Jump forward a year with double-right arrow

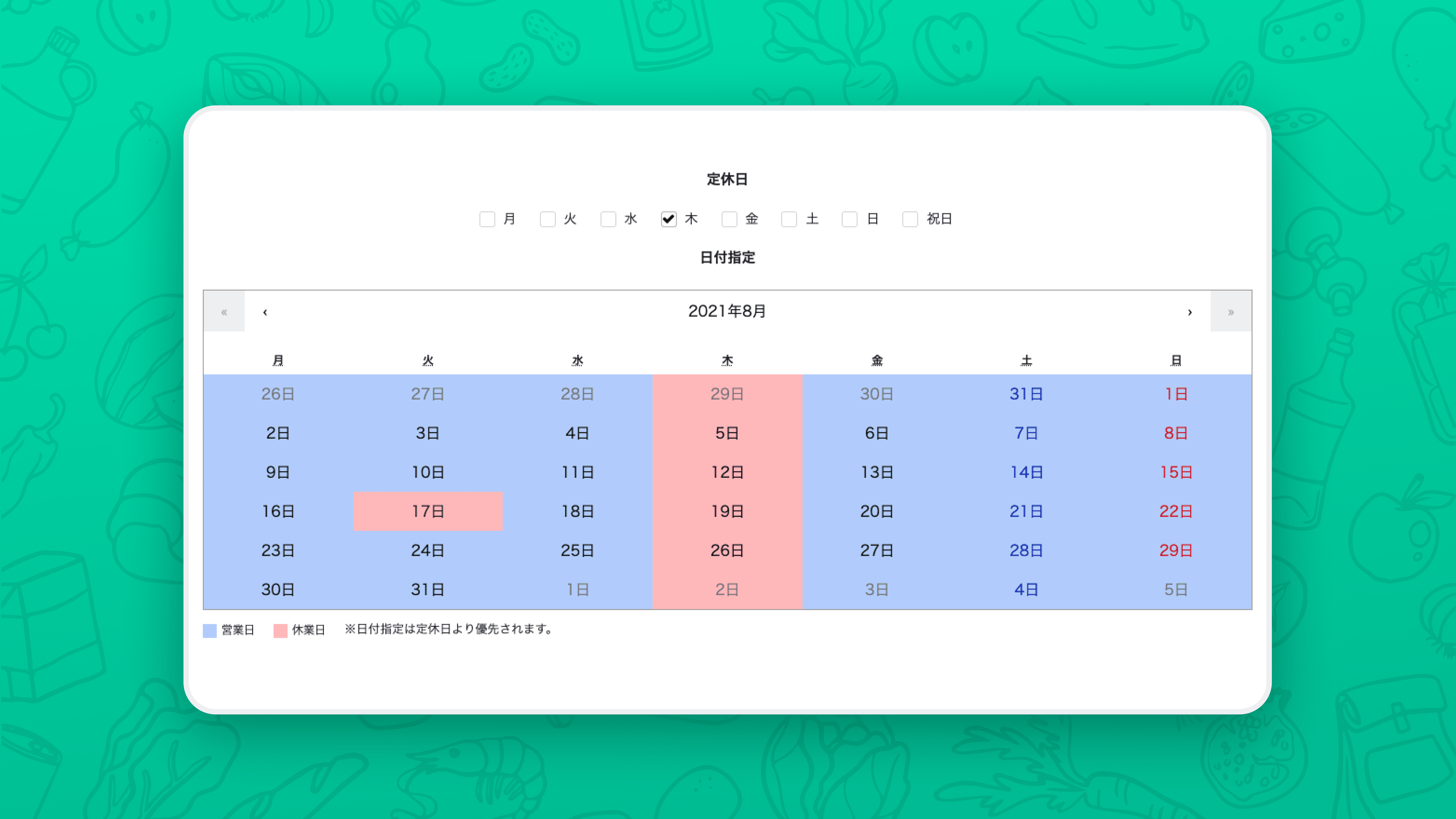[x=1231, y=312]
